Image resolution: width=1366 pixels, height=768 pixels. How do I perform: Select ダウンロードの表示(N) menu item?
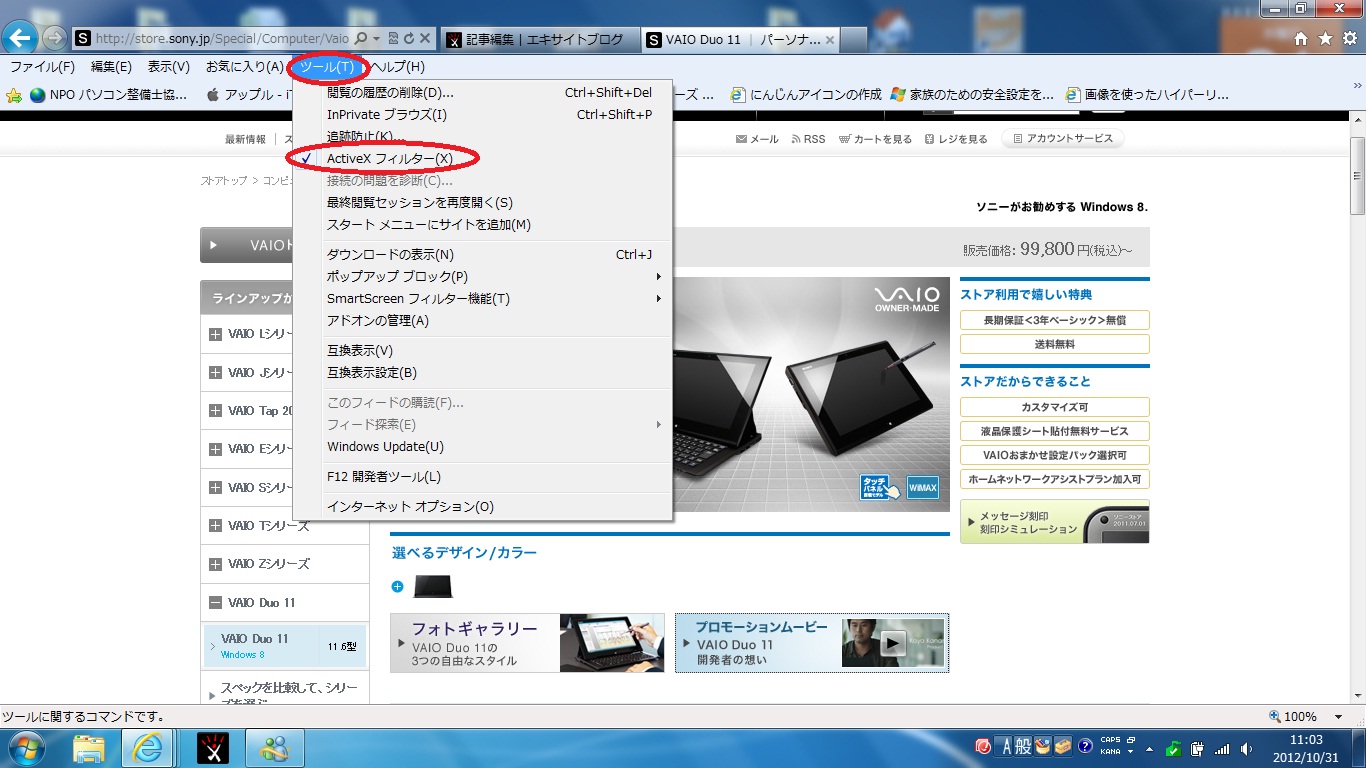point(483,254)
